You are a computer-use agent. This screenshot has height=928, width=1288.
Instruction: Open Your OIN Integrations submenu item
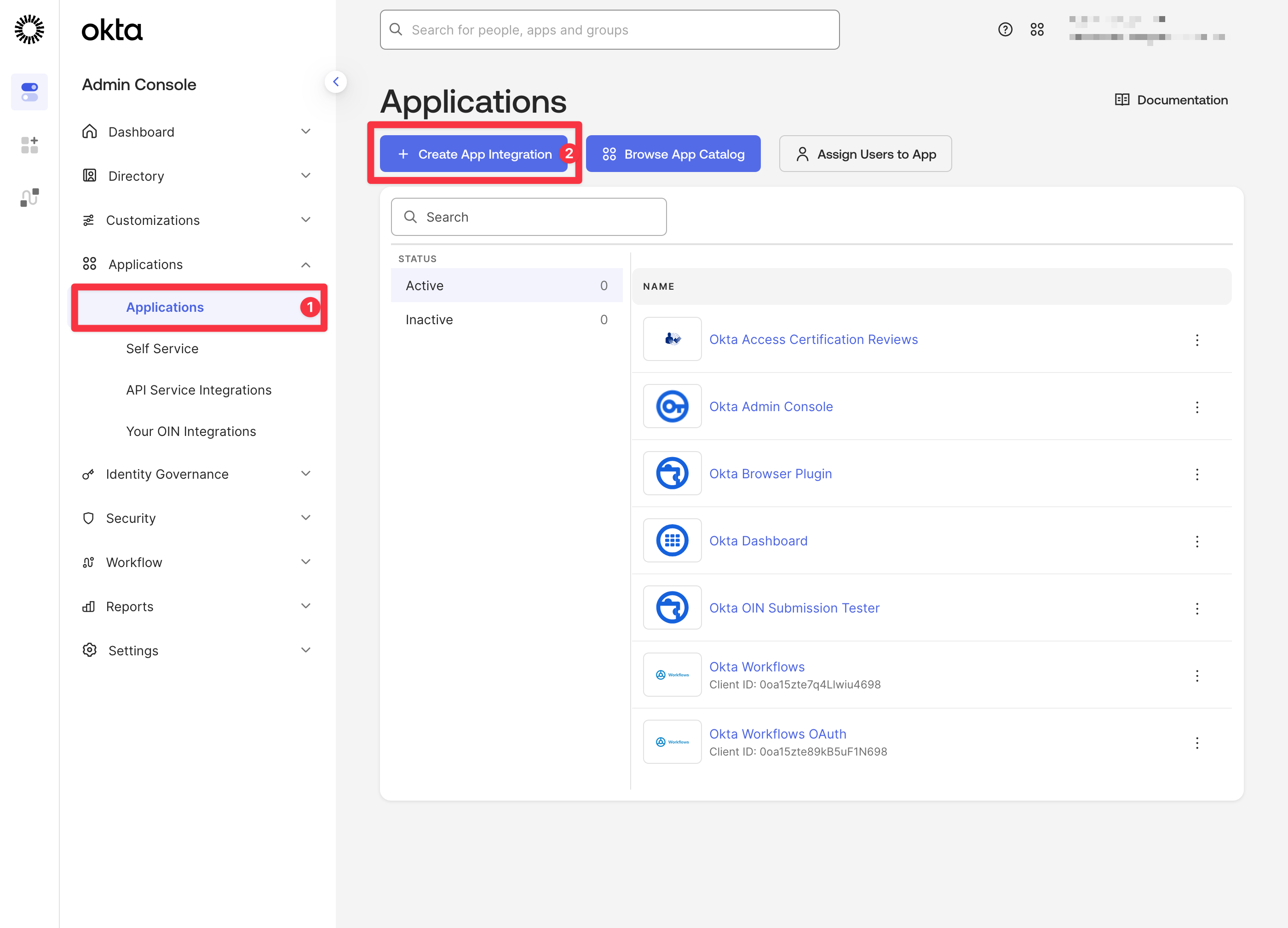[191, 431]
